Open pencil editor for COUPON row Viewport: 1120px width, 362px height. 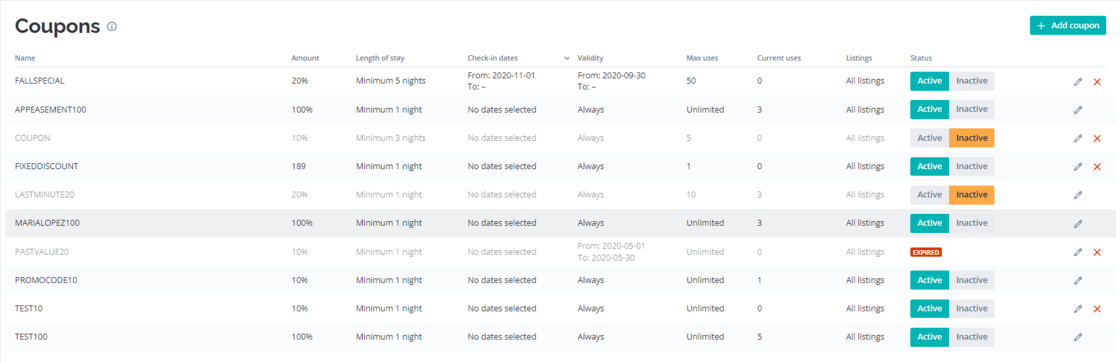[1078, 138]
